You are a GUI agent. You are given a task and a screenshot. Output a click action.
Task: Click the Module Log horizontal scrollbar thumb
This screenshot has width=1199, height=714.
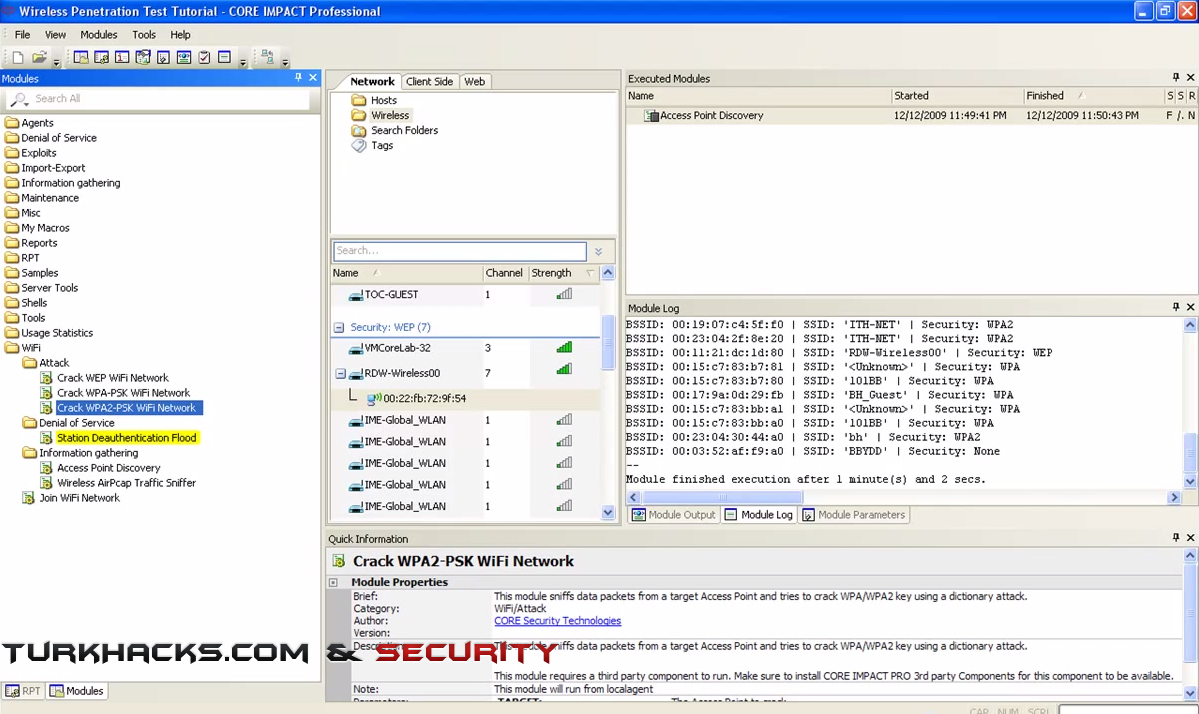pos(722,497)
